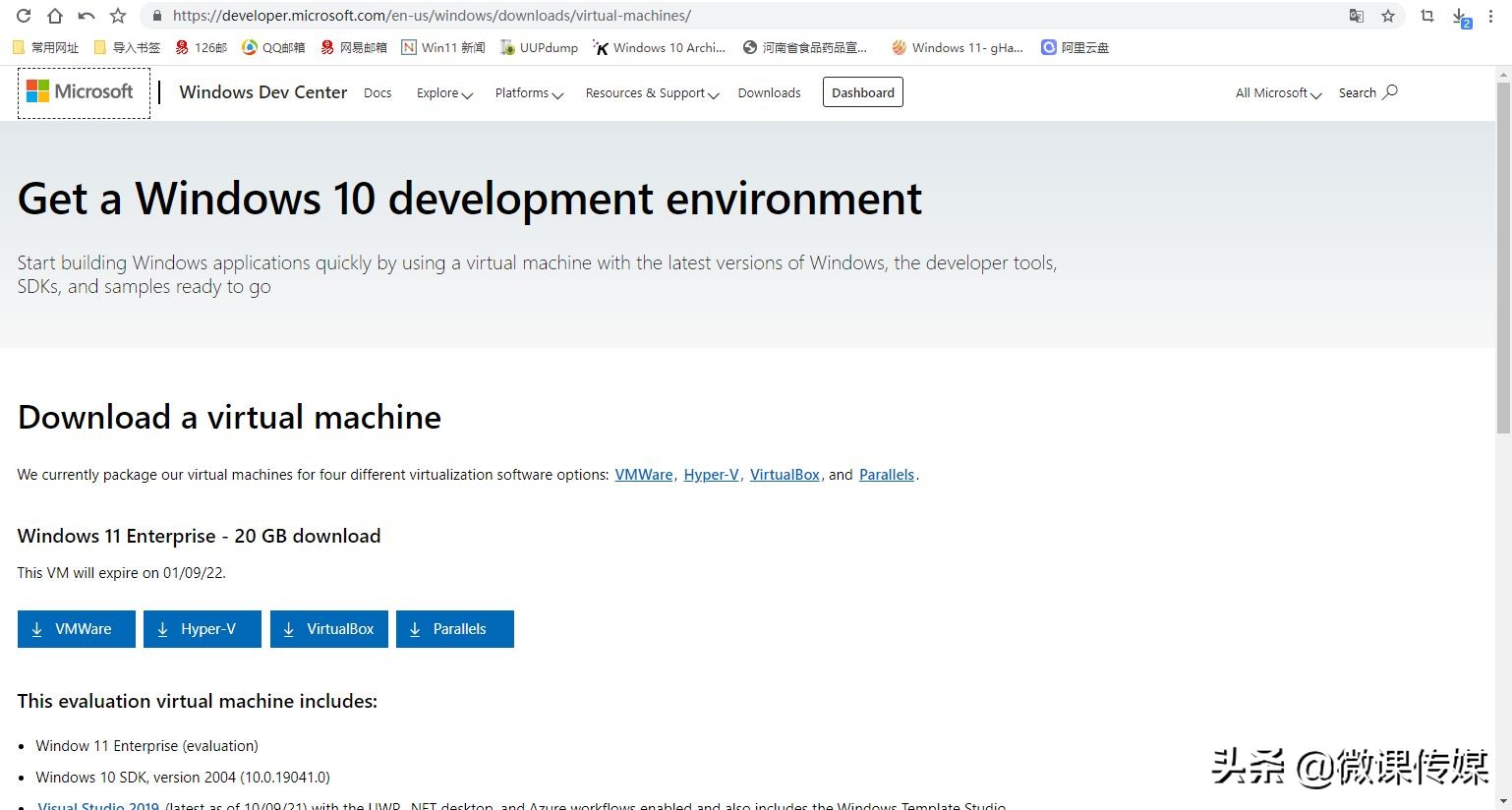Open the 常用网址 bookmarks folder
The image size is (1512, 810).
click(45, 47)
